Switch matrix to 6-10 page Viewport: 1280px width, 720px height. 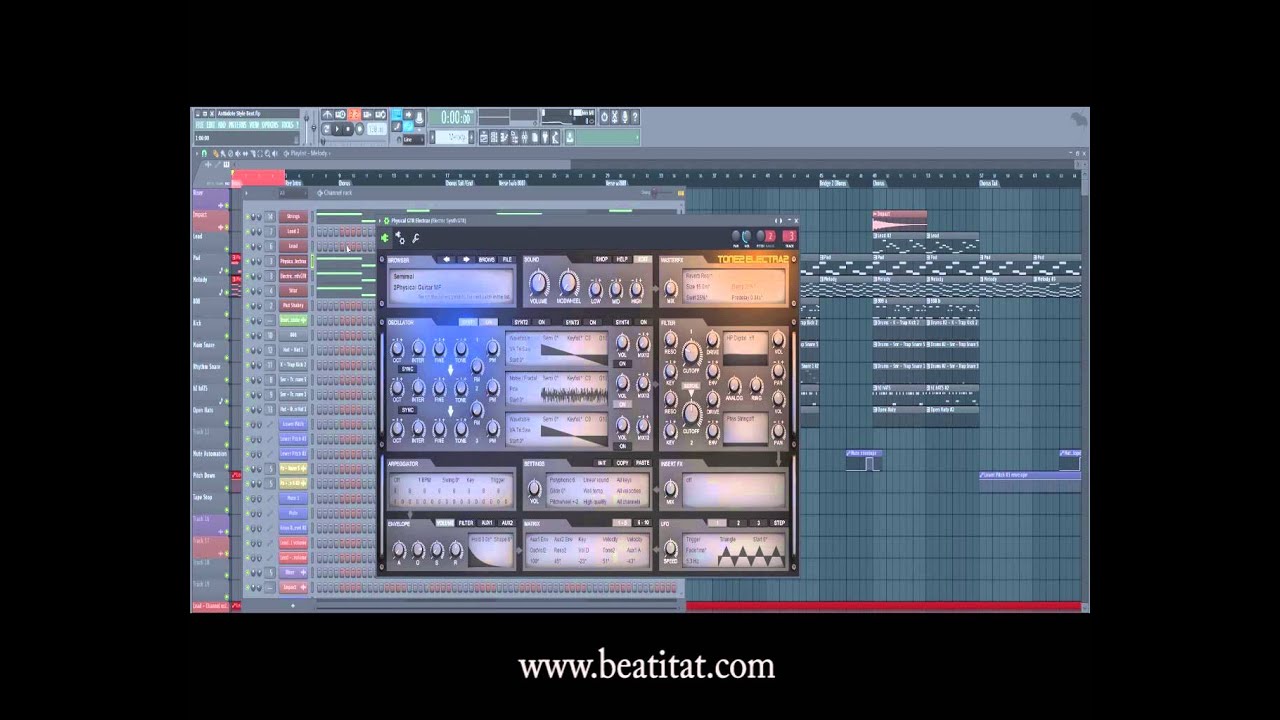click(643, 522)
